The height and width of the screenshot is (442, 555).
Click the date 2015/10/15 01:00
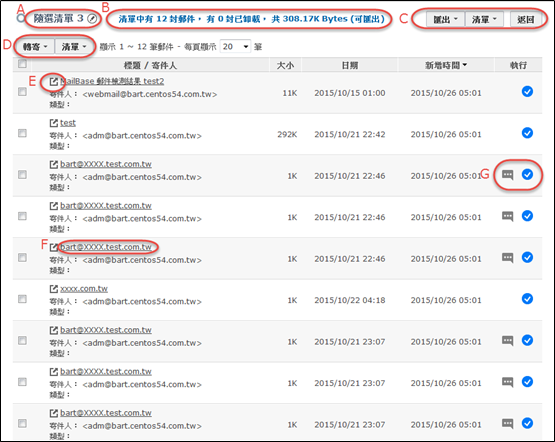(350, 93)
